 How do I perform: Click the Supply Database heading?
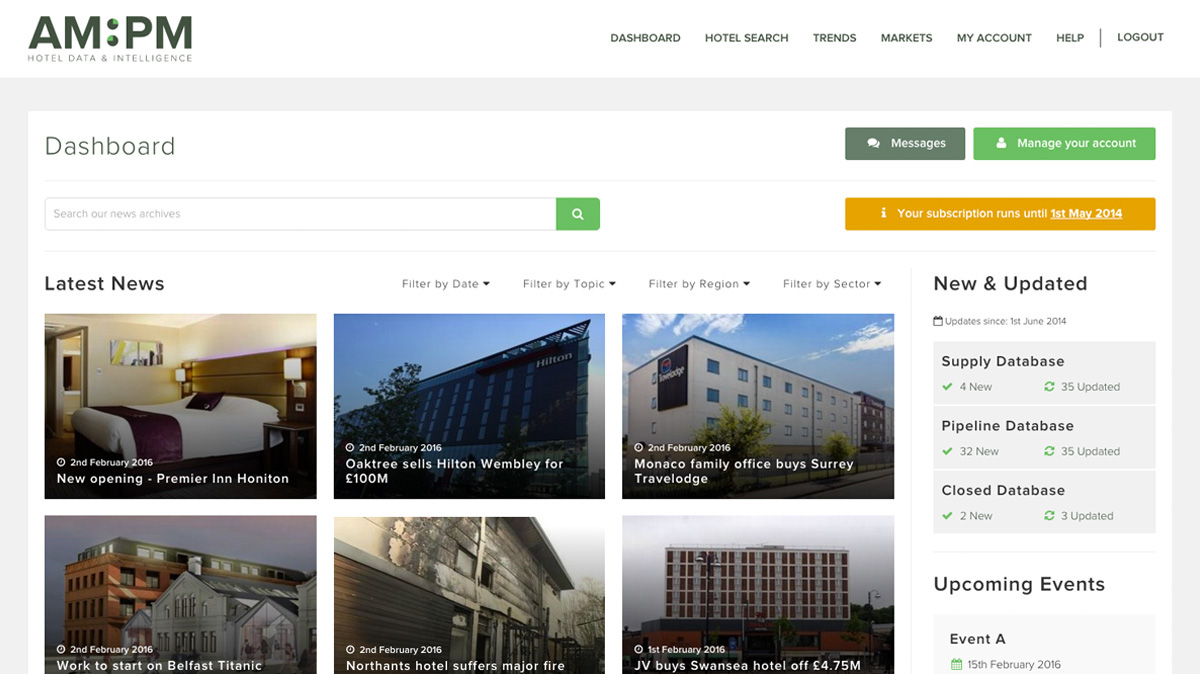click(x=1003, y=361)
